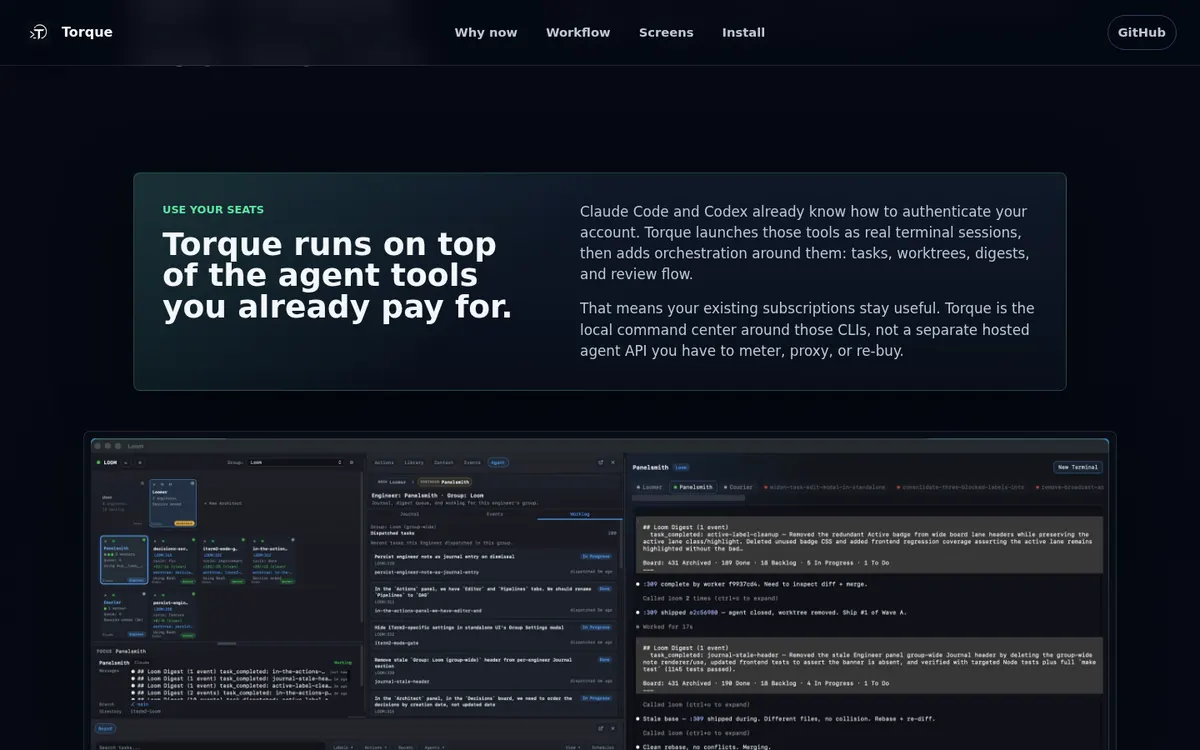Select the Courier terminal tab

738,487
